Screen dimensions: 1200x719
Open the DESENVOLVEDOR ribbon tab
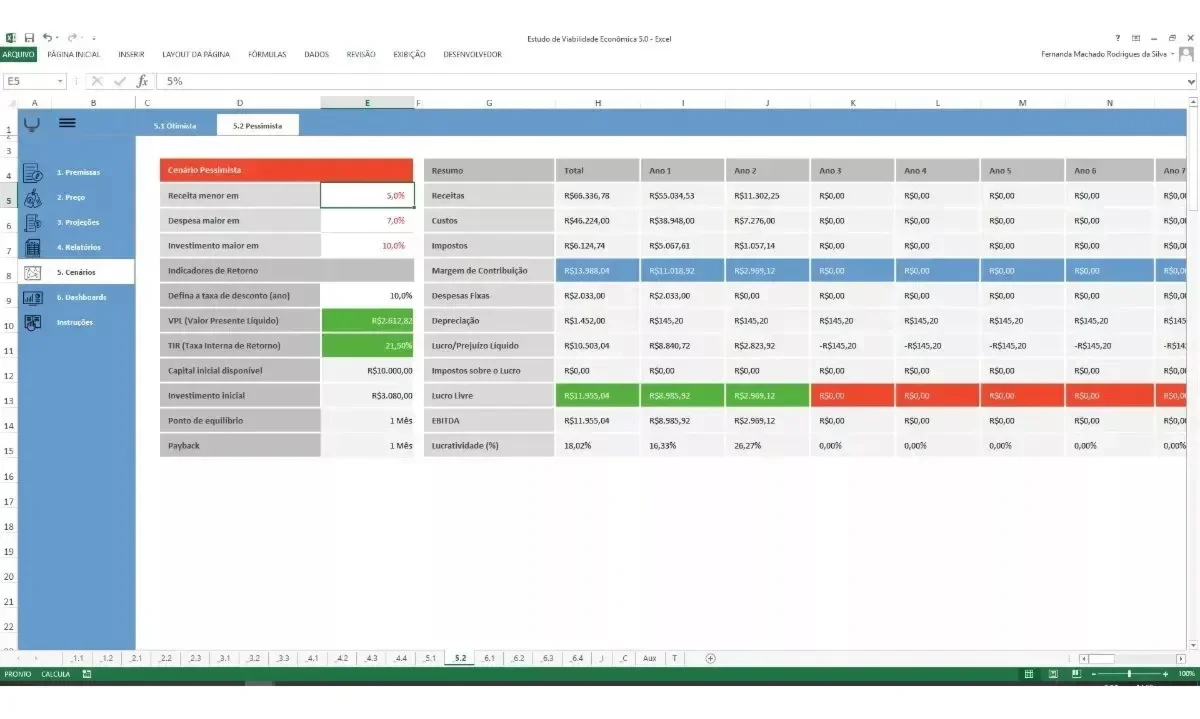point(472,54)
